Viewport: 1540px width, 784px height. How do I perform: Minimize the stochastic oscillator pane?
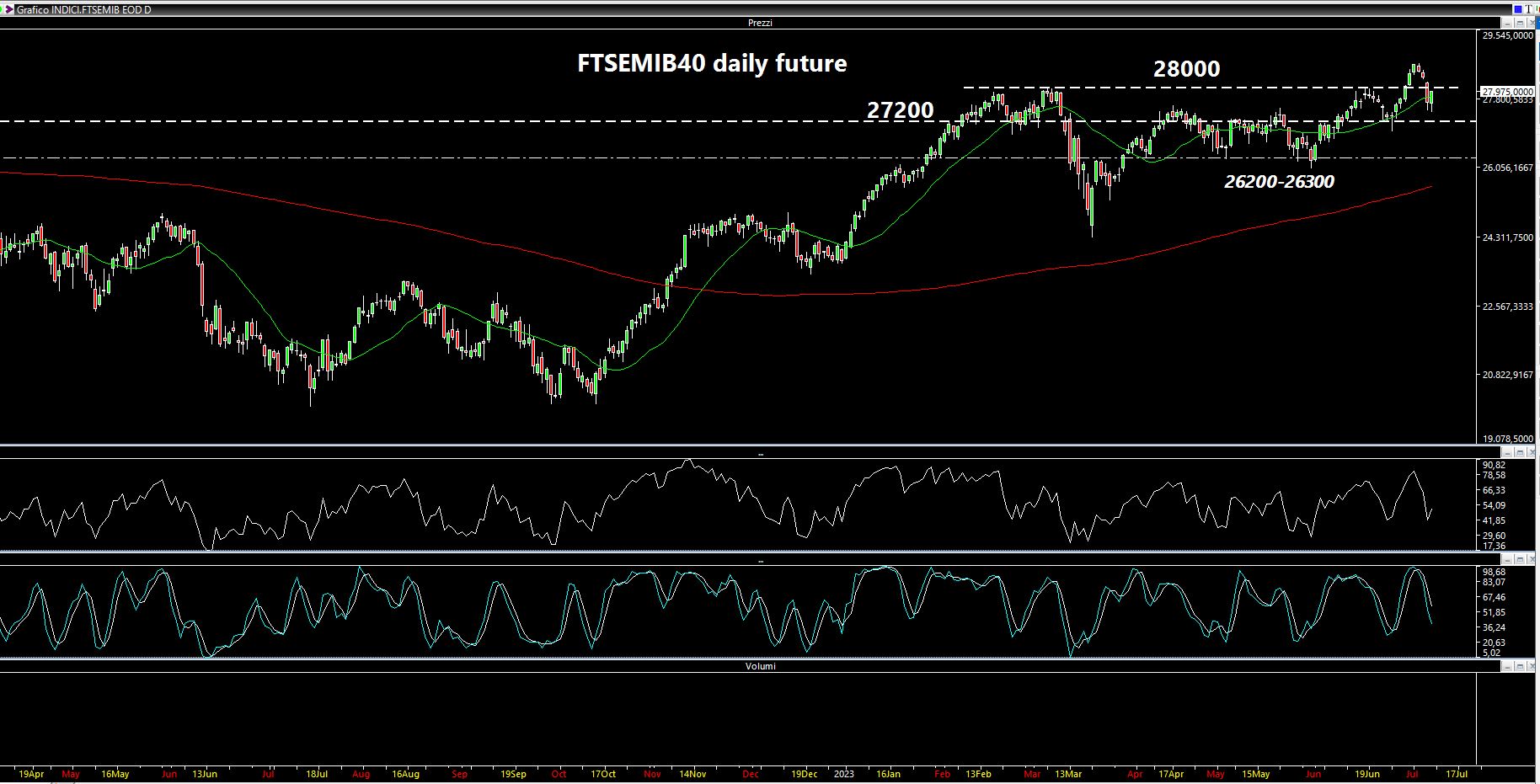(x=1507, y=559)
